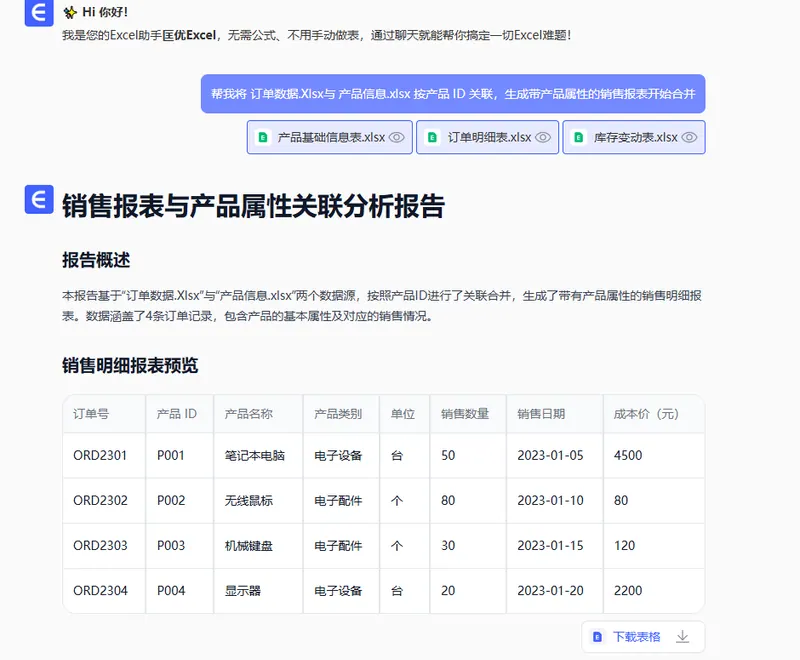Open the 库存变动表.xlsx attachment by its filename
Image resolution: width=800 pixels, height=660 pixels.
coord(635,138)
